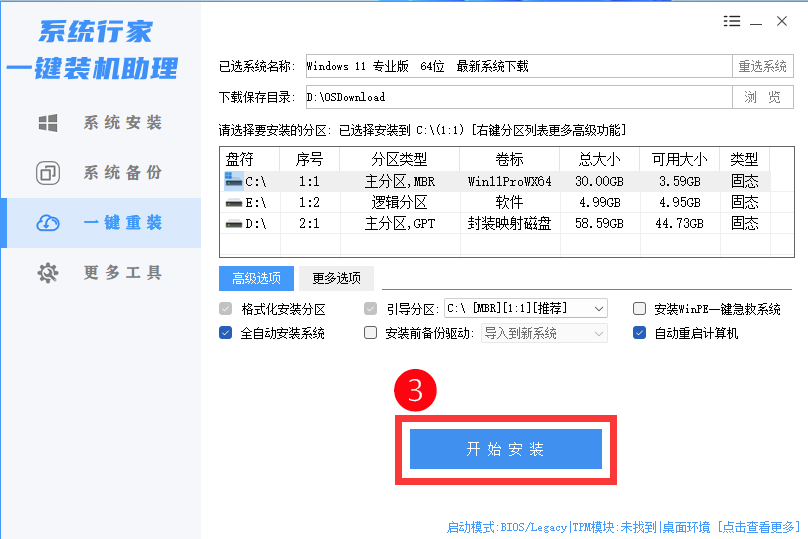Close the 系统行家 window
808x539 pixels.
(782, 21)
